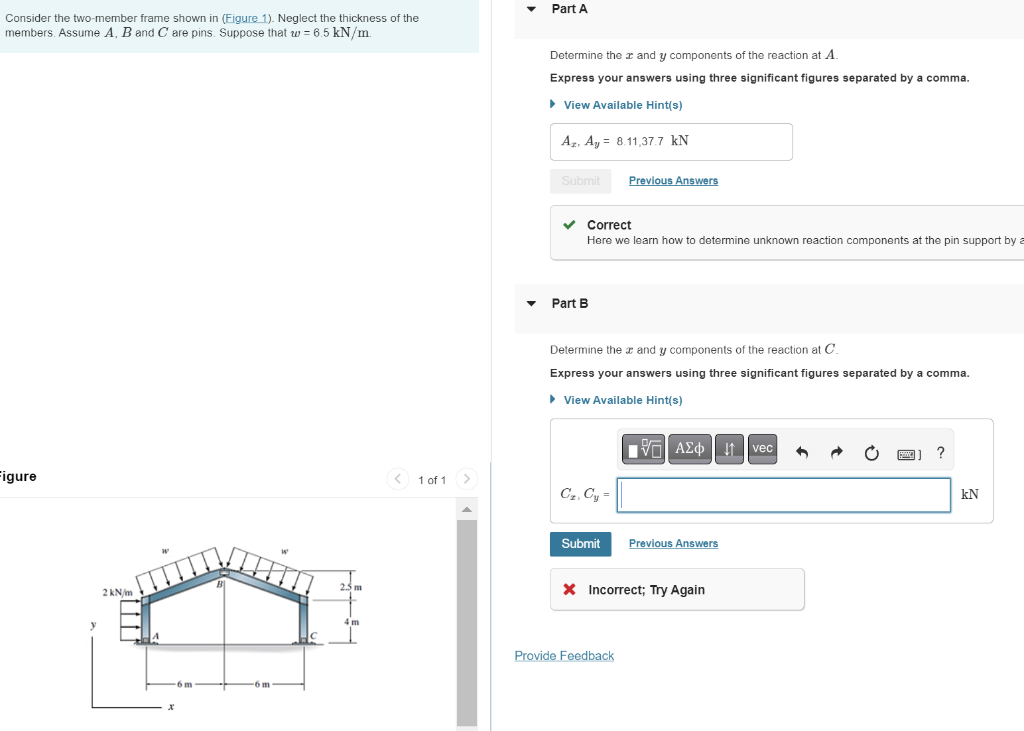Screen dimensions: 1024x731
Task: Reset the answer field with circular arrow icon
Action: (x=871, y=451)
